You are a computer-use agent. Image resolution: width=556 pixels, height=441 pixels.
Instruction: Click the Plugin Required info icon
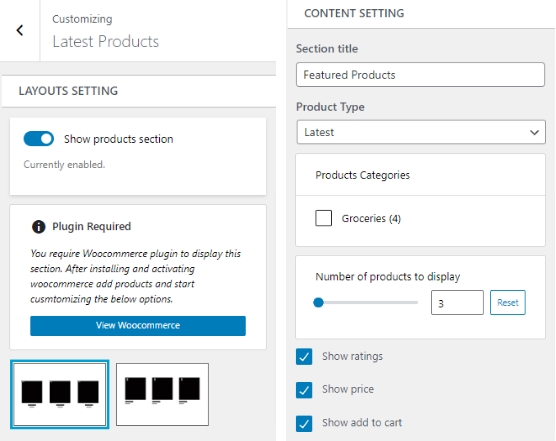39,227
